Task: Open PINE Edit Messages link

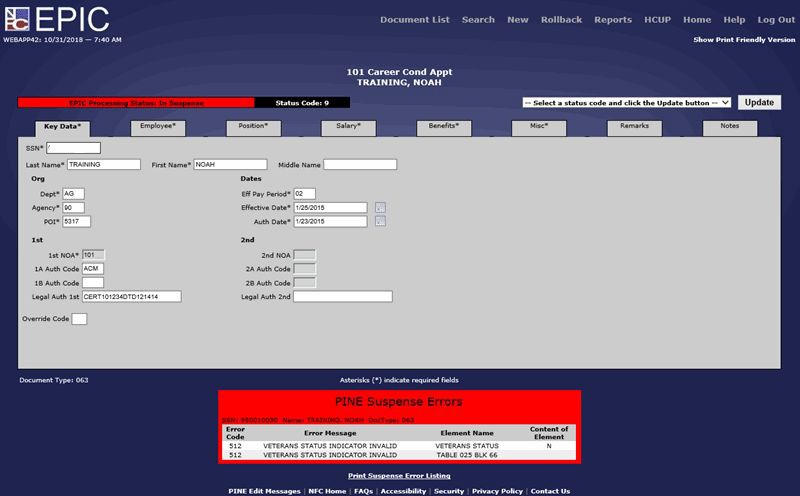Action: [x=264, y=491]
